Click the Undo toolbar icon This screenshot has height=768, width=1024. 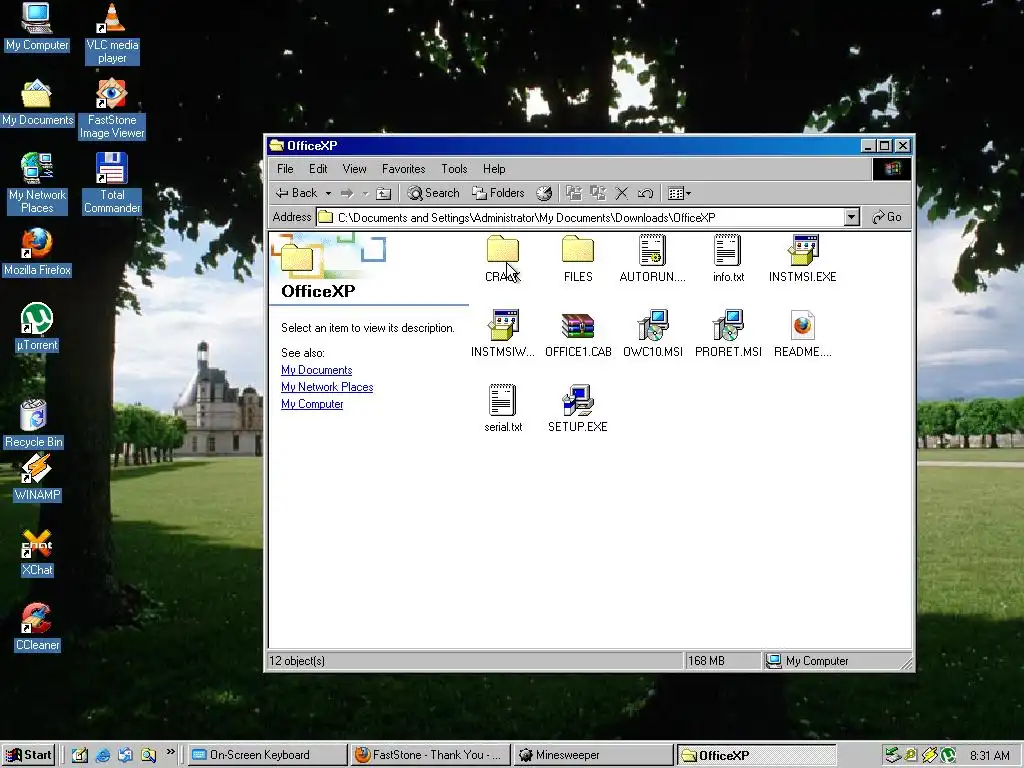(645, 193)
